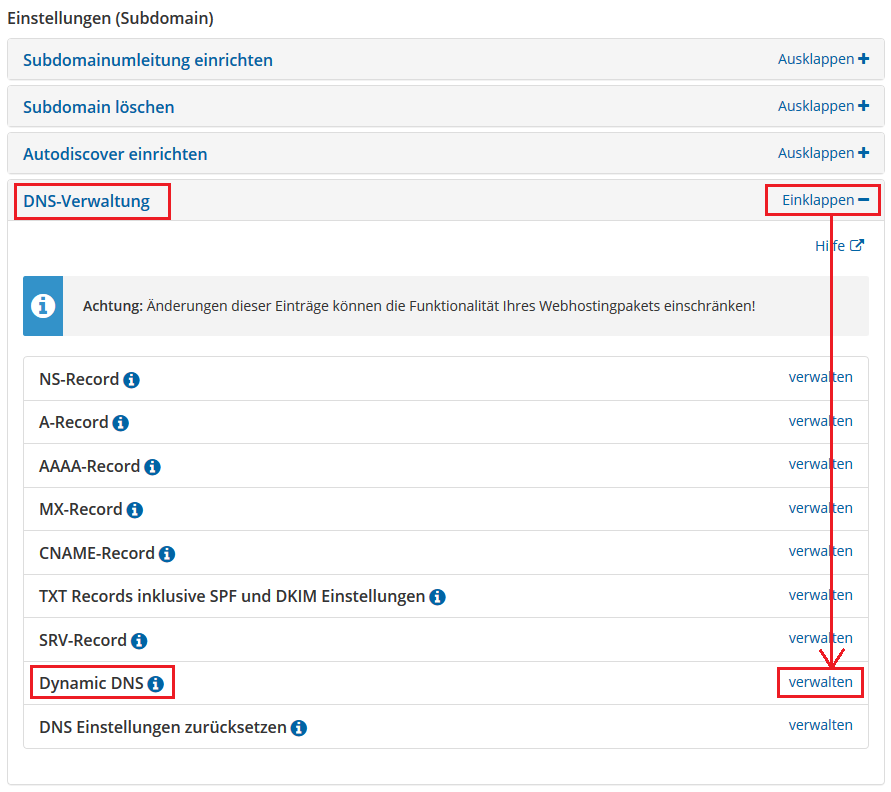Click the DNS Einstellungen zurücksetzen label

(163, 727)
